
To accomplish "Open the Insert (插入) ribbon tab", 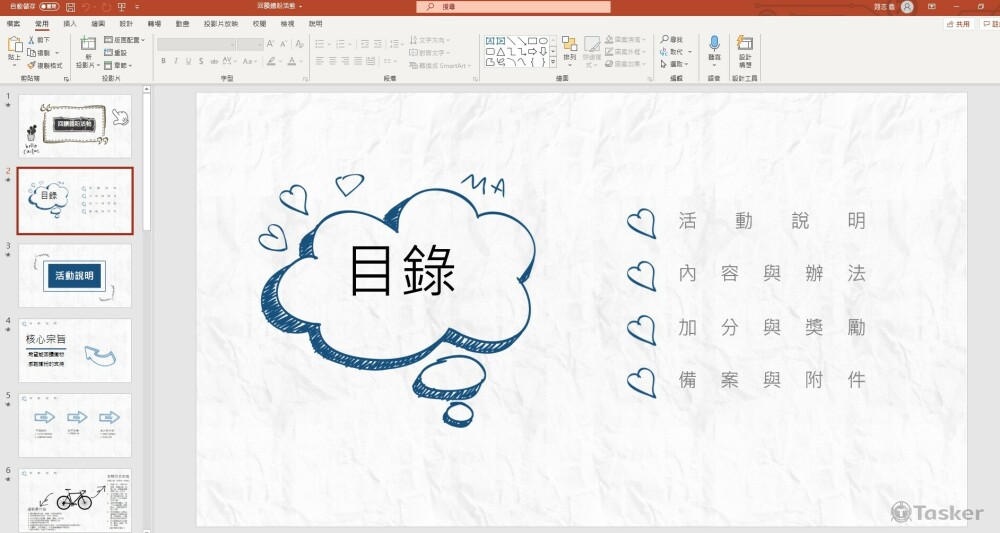I will 69,22.
